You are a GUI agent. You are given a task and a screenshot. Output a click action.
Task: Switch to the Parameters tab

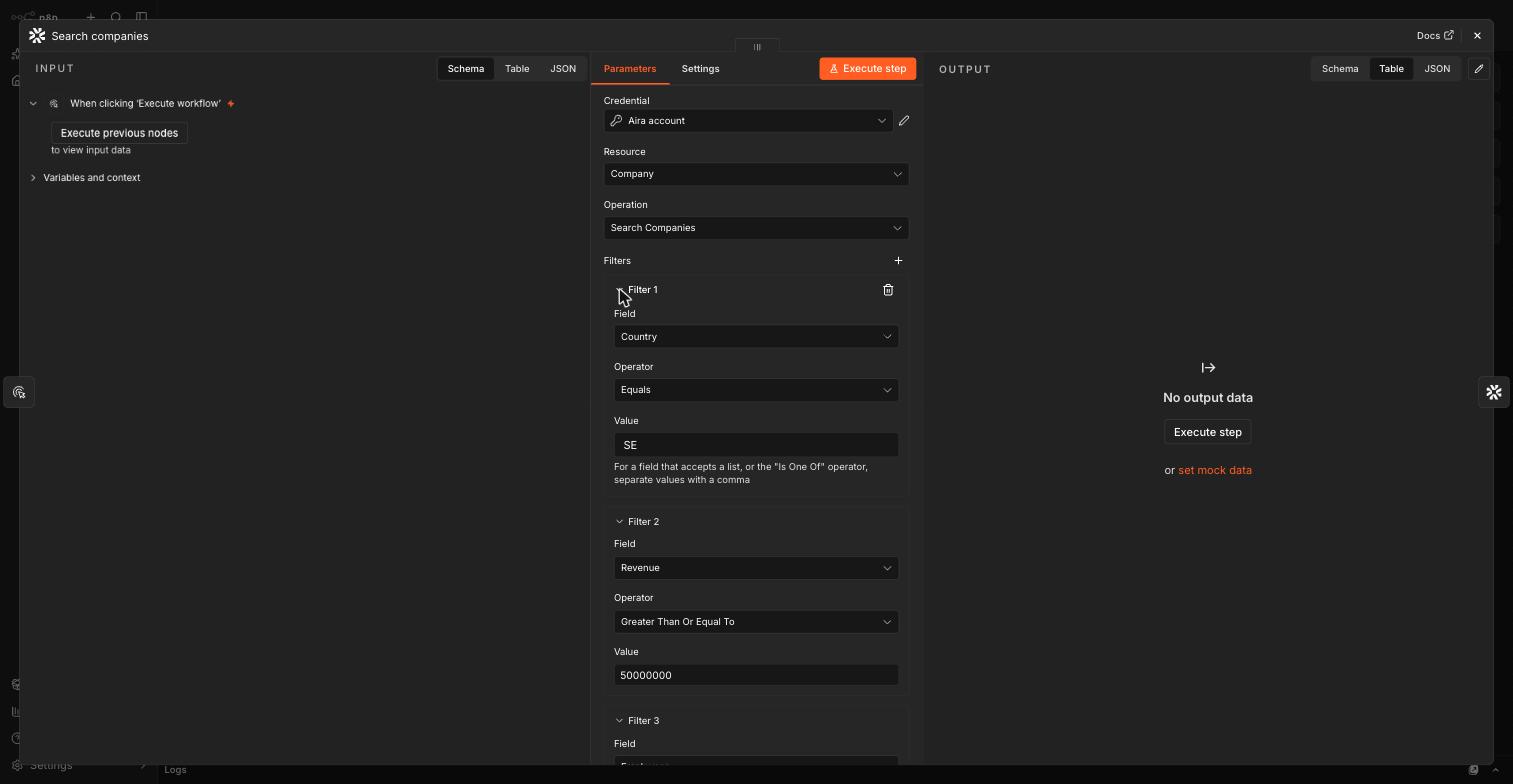pos(630,69)
